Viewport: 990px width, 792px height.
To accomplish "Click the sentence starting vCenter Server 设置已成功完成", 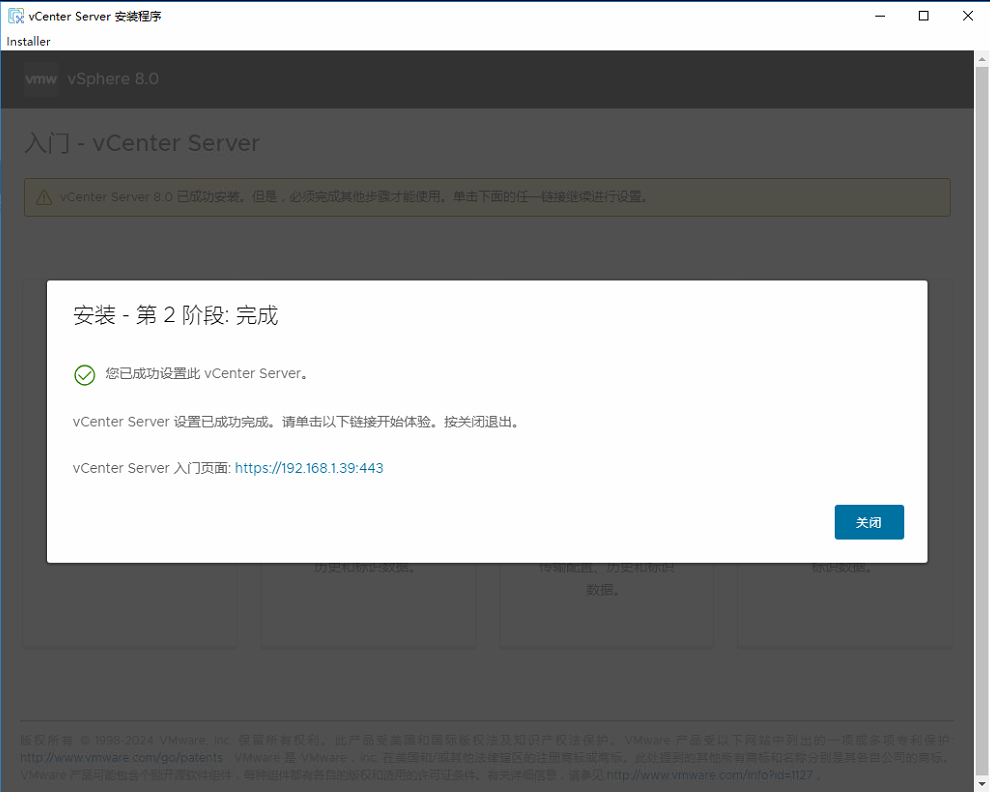I will pyautogui.click(x=297, y=422).
